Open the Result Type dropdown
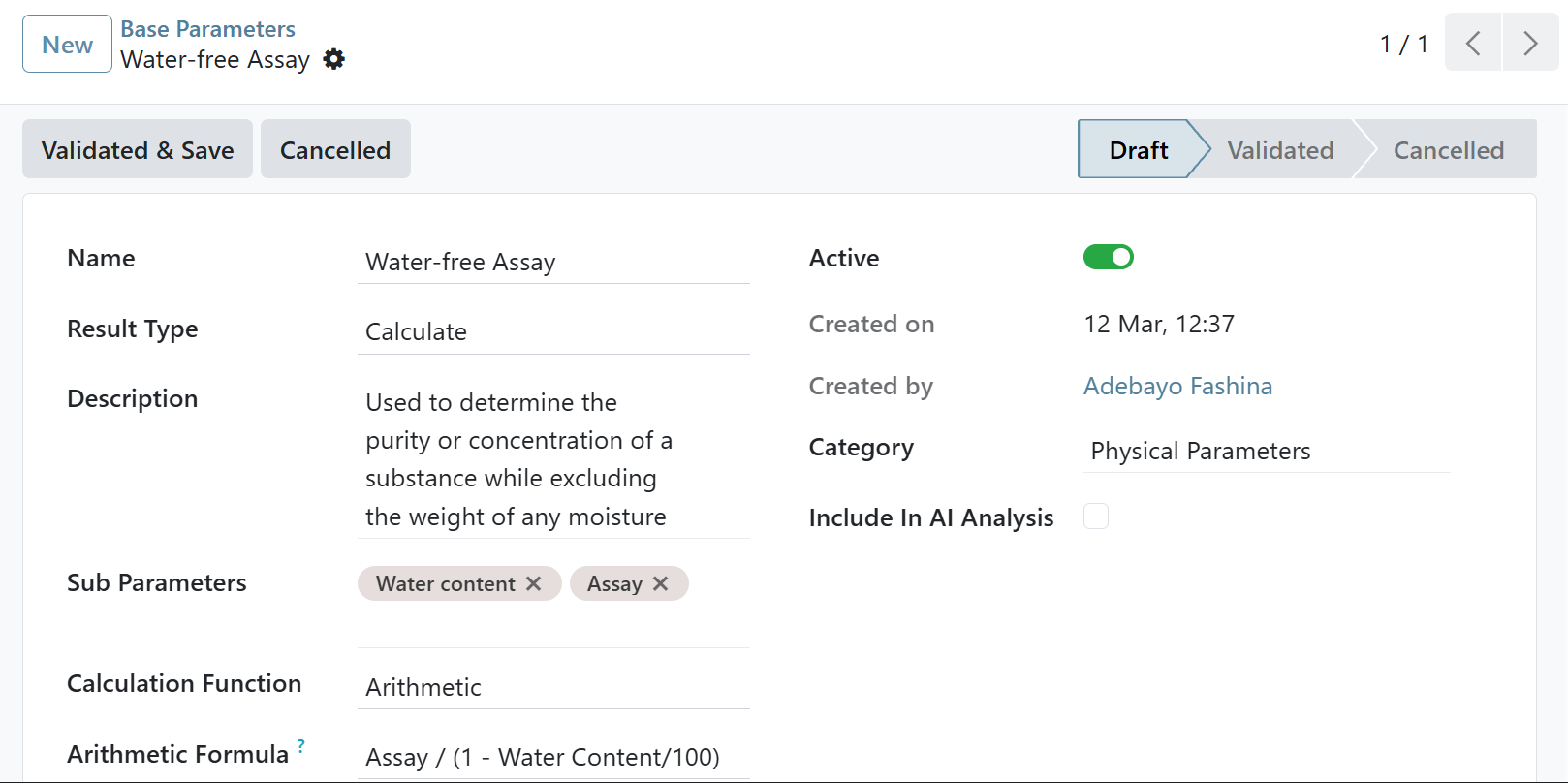The height and width of the screenshot is (783, 1568). 552,331
